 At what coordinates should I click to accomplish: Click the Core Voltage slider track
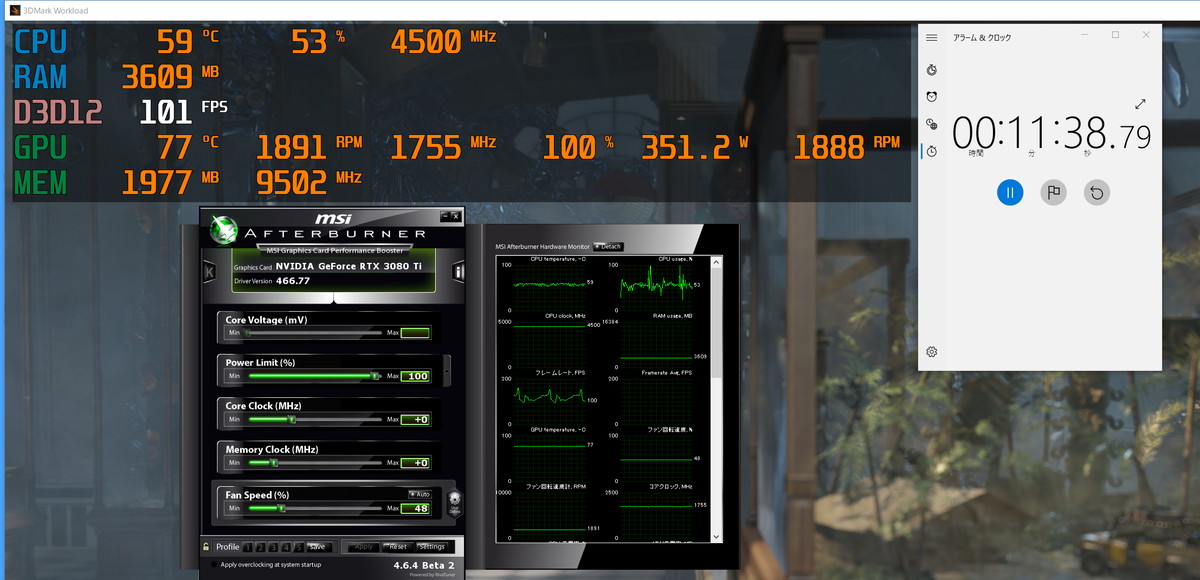point(314,333)
